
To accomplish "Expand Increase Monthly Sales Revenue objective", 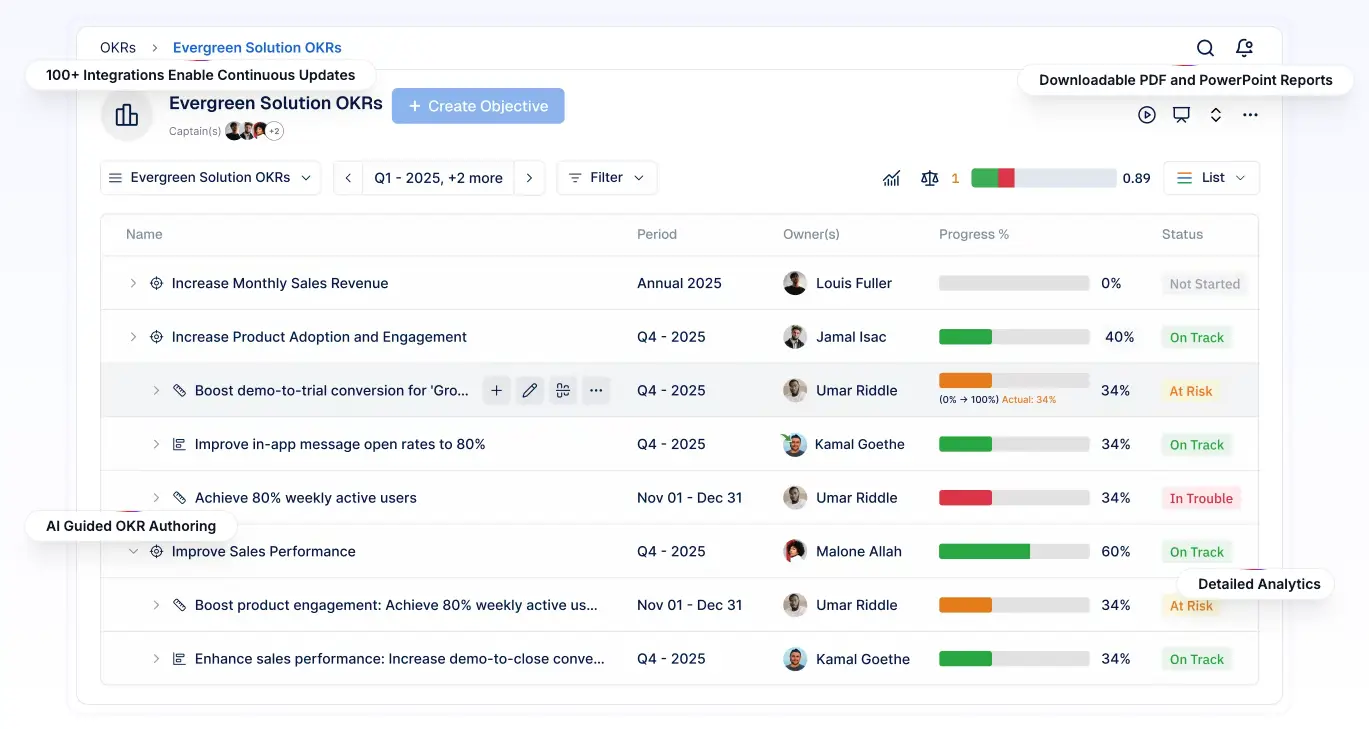I will (x=133, y=284).
